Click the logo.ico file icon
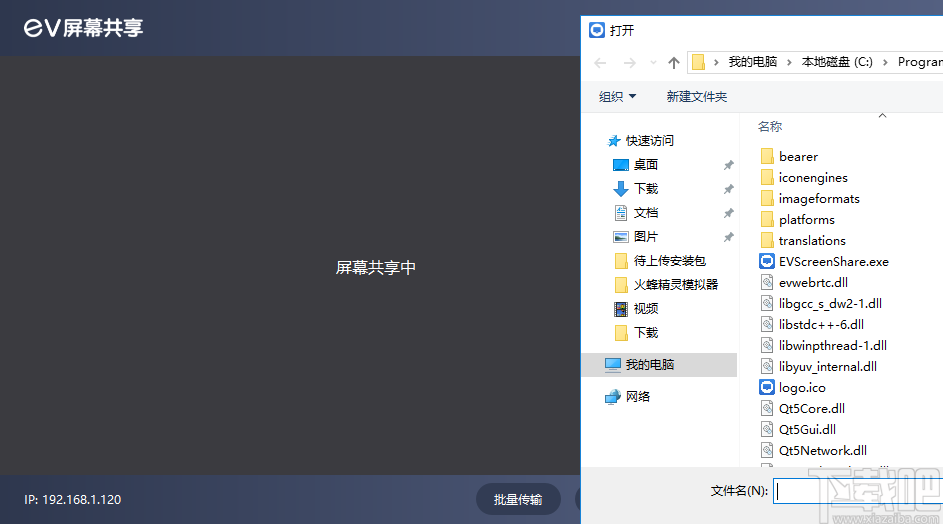Screen dimensions: 943x524 point(767,387)
